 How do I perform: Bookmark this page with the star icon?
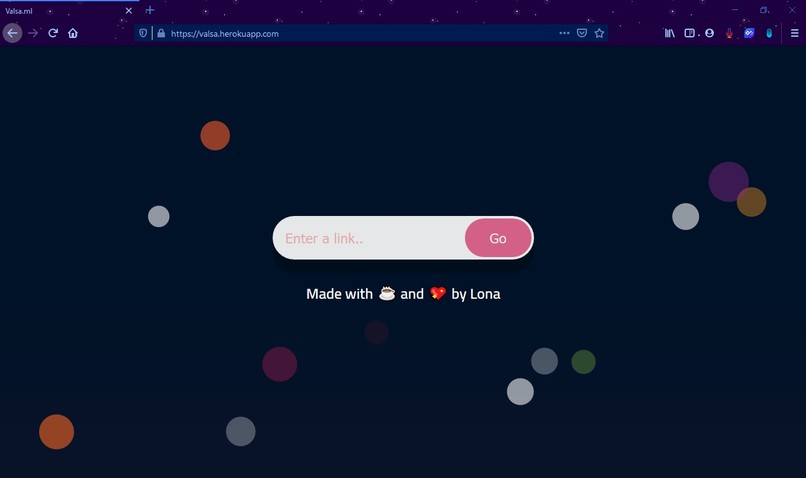[599, 33]
